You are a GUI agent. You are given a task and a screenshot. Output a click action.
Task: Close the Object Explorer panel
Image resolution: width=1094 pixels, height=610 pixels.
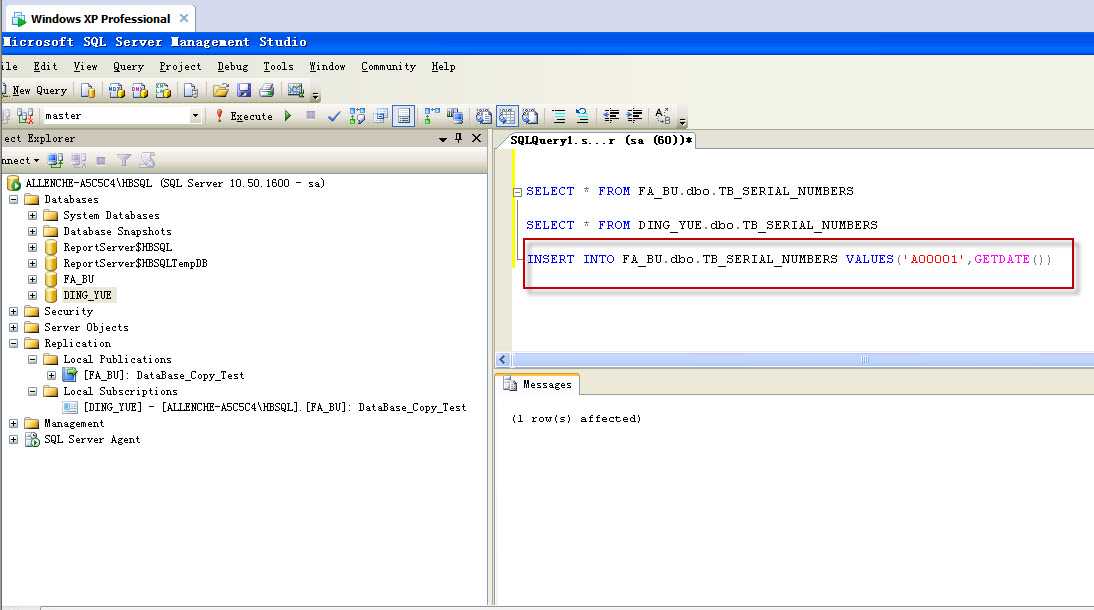coord(477,138)
